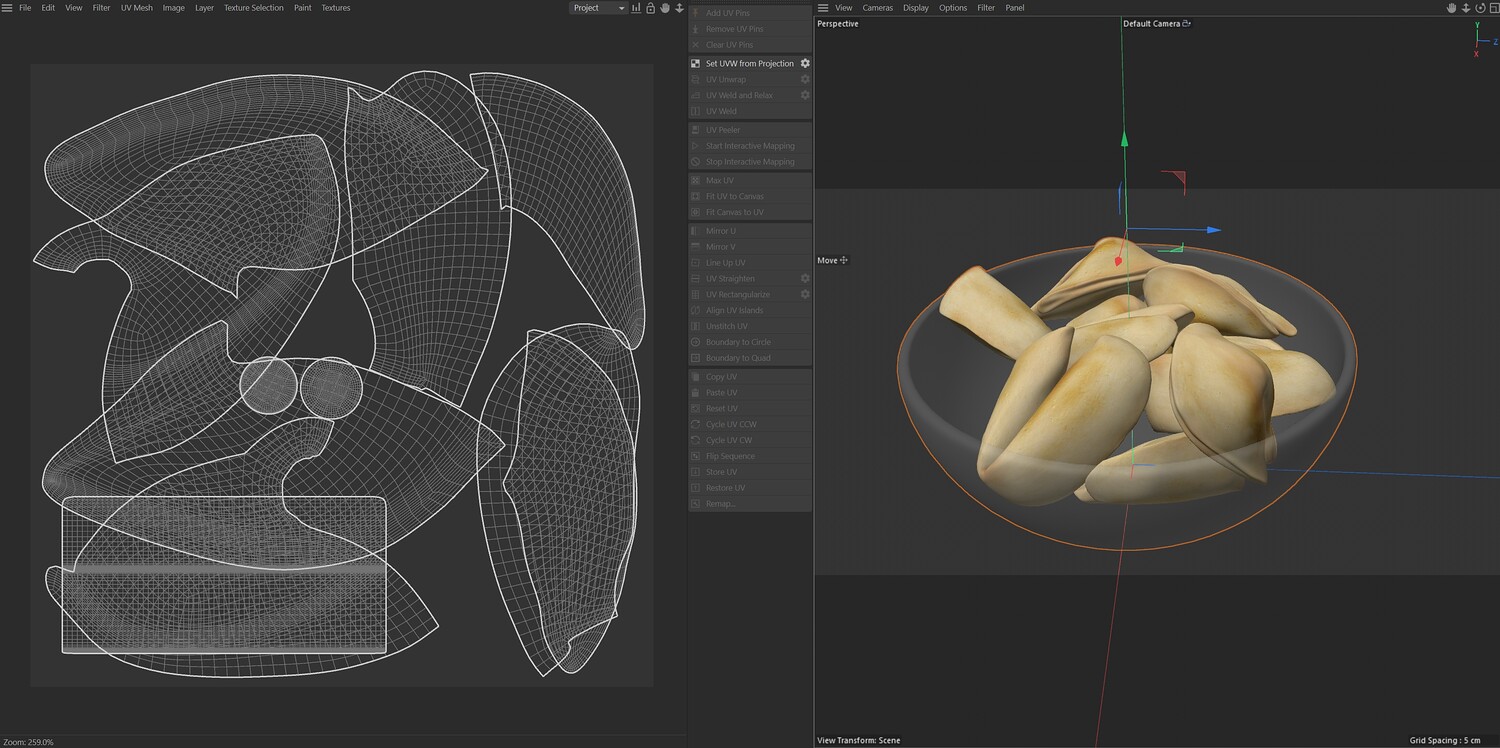
Task: Click the bar-chart icon beside Project dropdown
Action: click(x=636, y=8)
